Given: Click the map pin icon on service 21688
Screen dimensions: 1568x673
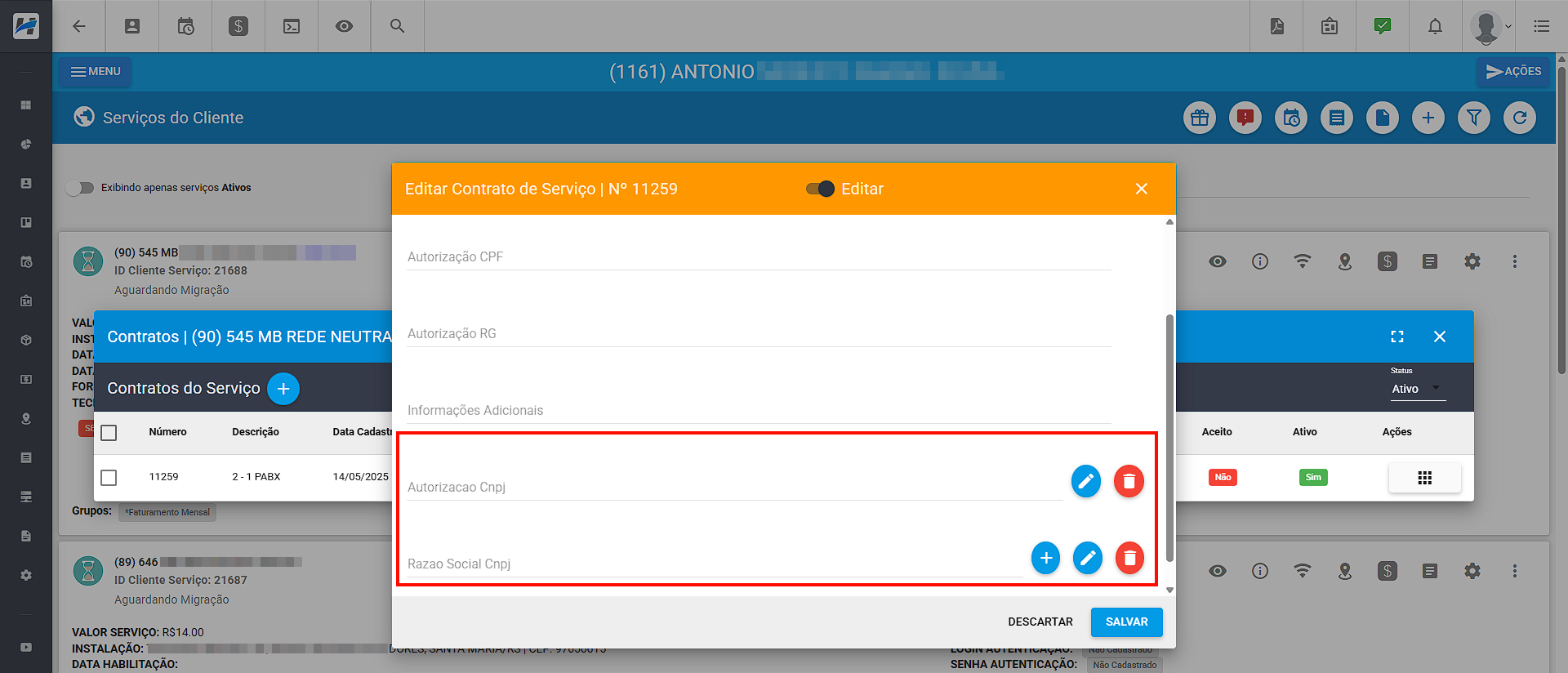Looking at the screenshot, I should coord(1345,261).
